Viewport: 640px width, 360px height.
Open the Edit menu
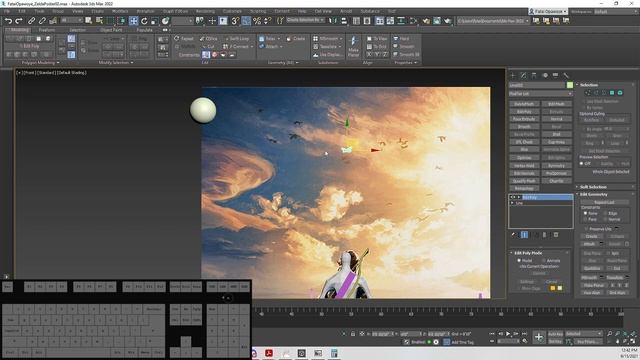(21, 11)
